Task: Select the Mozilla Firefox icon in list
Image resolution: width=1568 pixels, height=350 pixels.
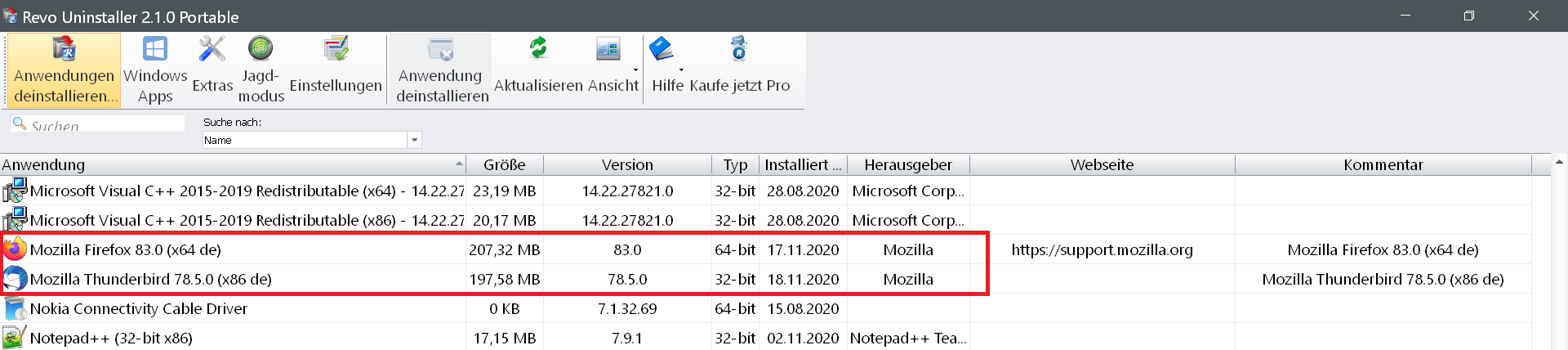Action: click(15, 249)
